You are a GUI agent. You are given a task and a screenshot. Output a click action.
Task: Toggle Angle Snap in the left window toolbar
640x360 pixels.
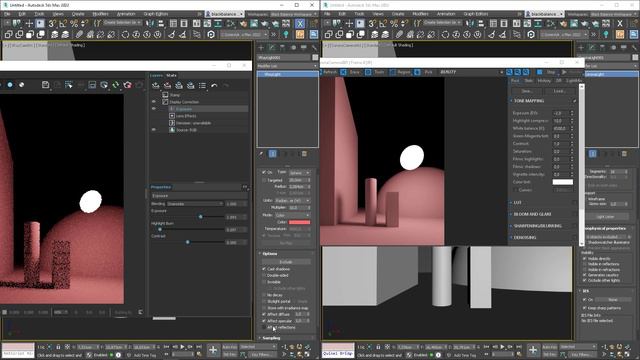click(x=63, y=24)
